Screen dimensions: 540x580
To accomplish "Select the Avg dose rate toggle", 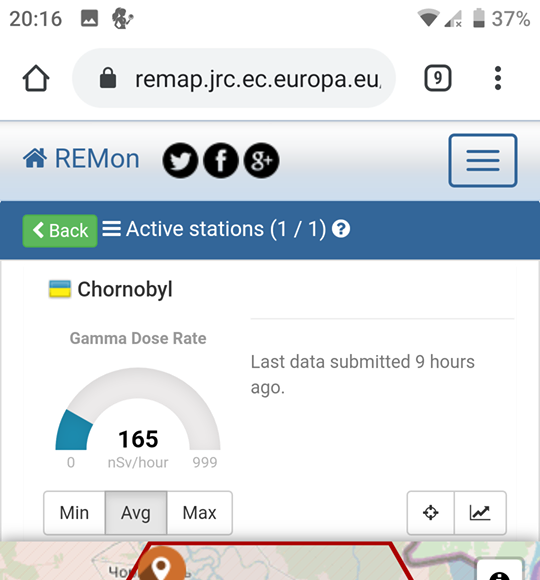I will click(x=136, y=513).
